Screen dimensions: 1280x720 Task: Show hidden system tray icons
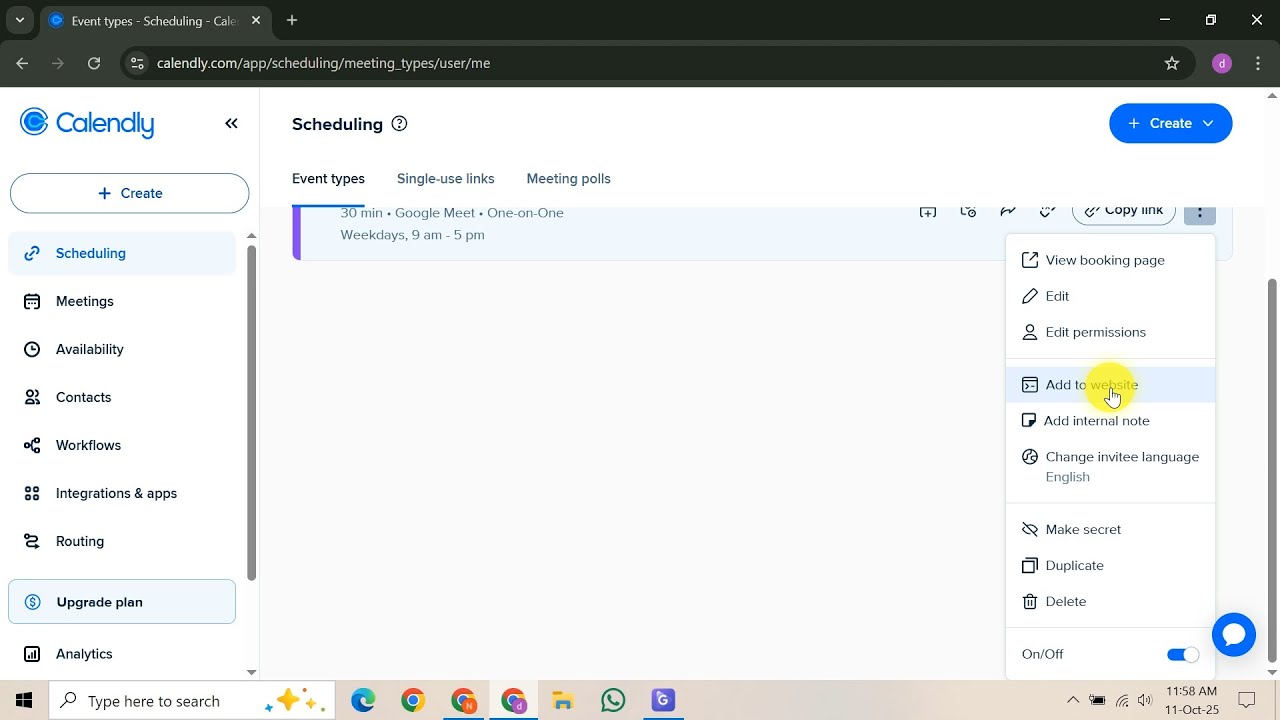point(1073,701)
